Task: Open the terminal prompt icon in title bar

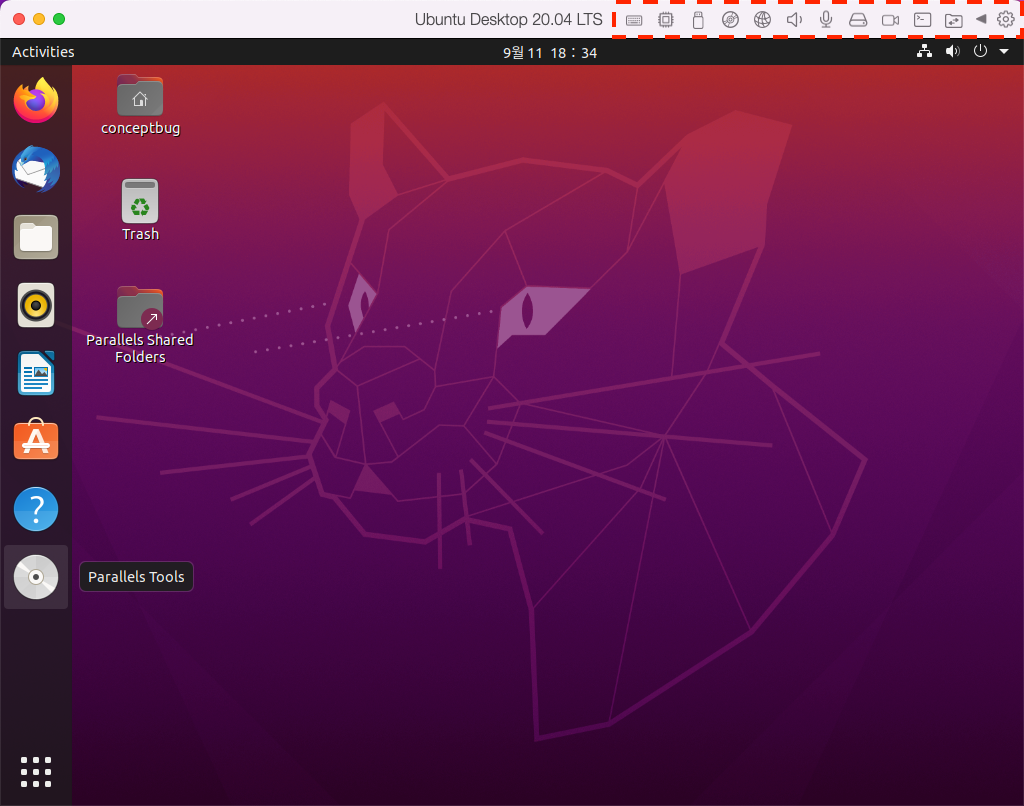Action: point(922,20)
